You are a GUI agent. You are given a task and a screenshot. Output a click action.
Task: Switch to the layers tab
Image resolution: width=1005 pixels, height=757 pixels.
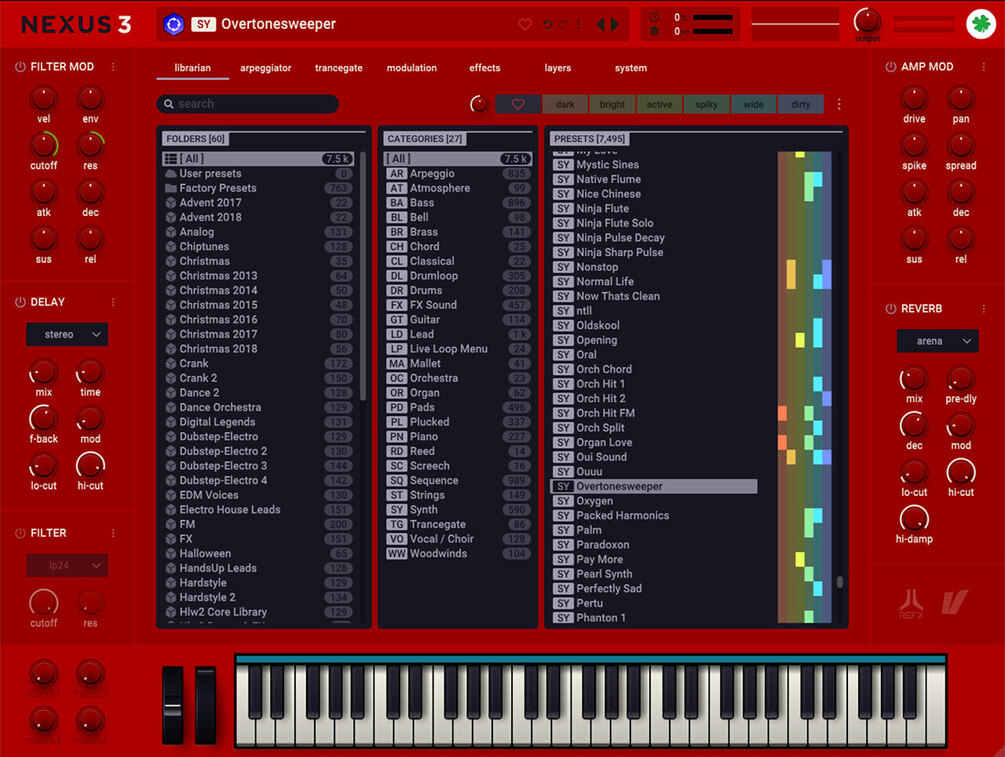pos(558,68)
